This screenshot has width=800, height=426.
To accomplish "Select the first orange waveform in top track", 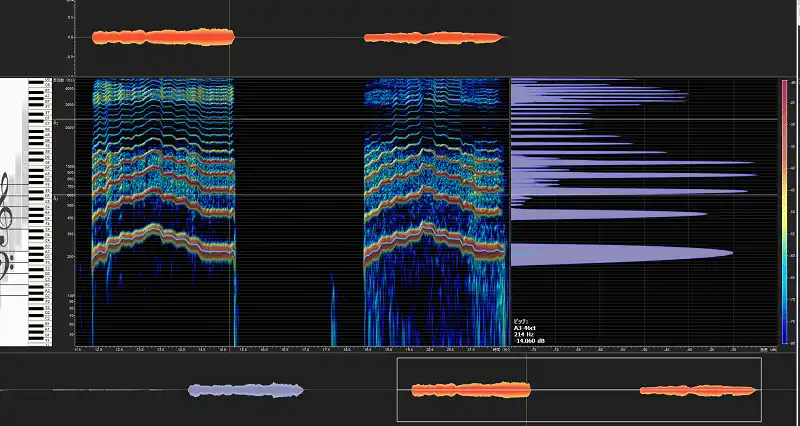I will click(162, 38).
